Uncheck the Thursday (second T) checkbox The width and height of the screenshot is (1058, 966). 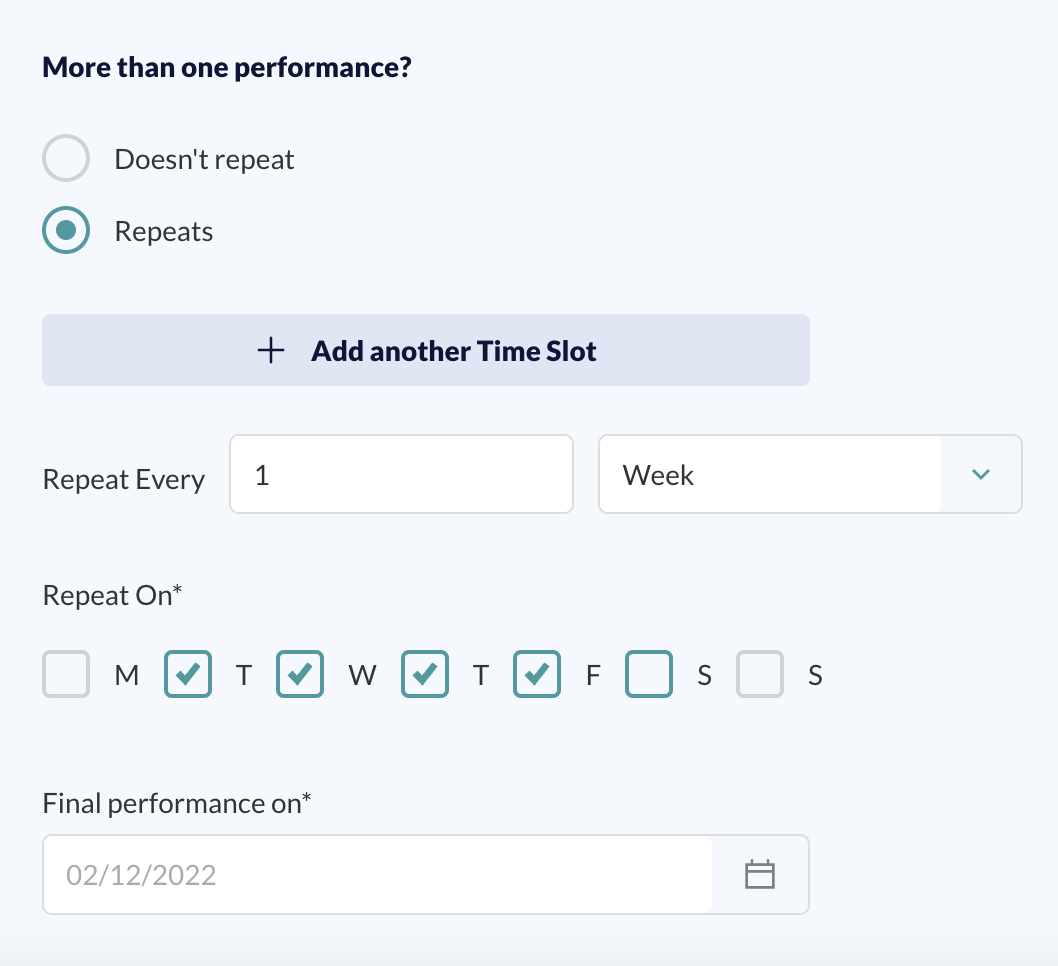click(425, 674)
